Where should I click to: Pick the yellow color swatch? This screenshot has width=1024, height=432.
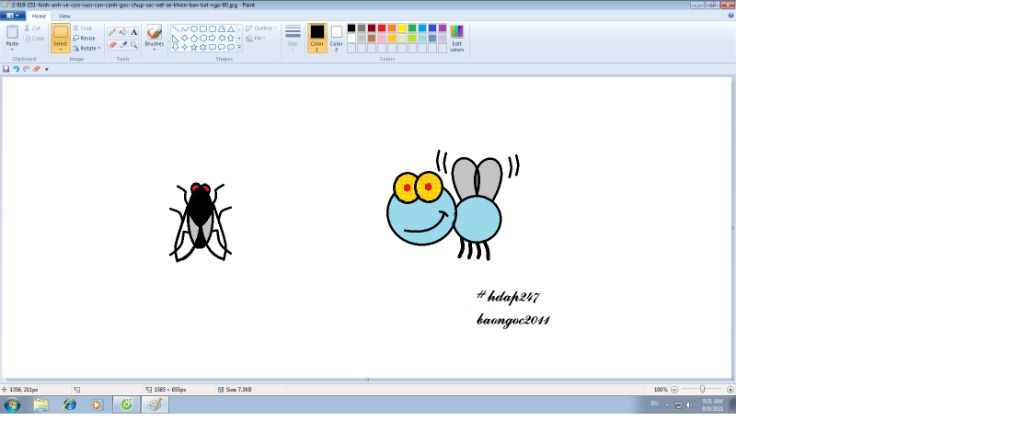402,28
